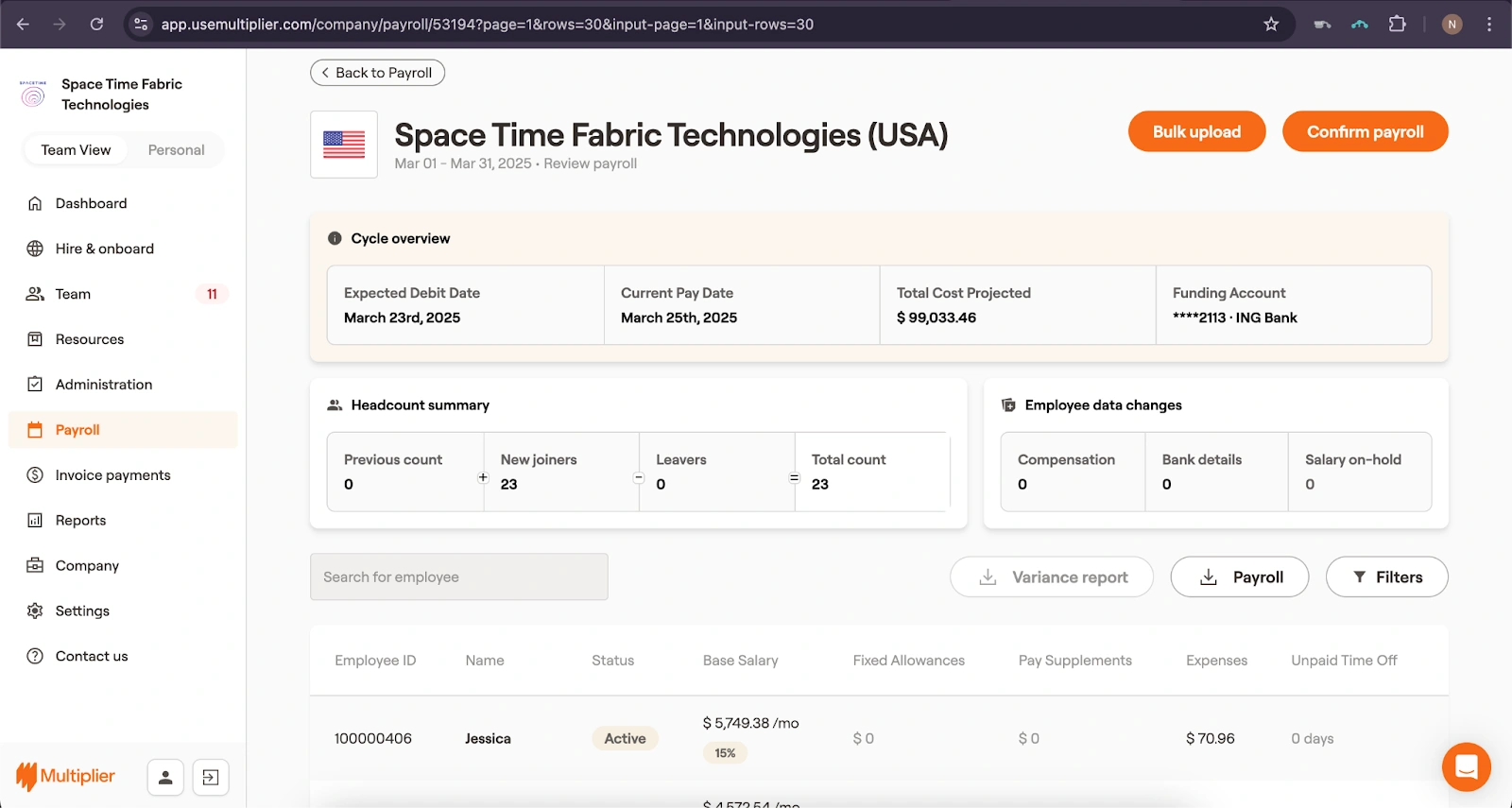Click the Hire & onboard globe icon
The image size is (1512, 808).
35,249
